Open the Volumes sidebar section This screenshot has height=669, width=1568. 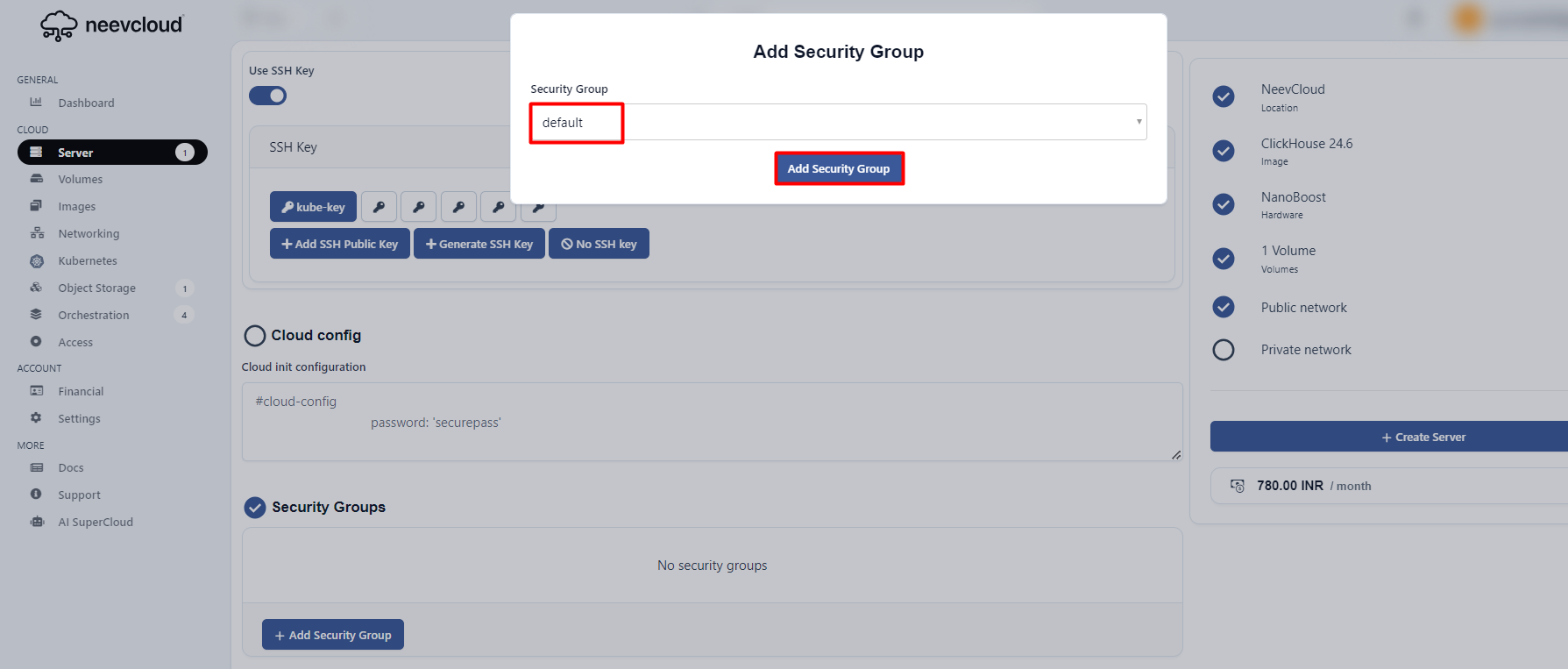pyautogui.click(x=80, y=179)
